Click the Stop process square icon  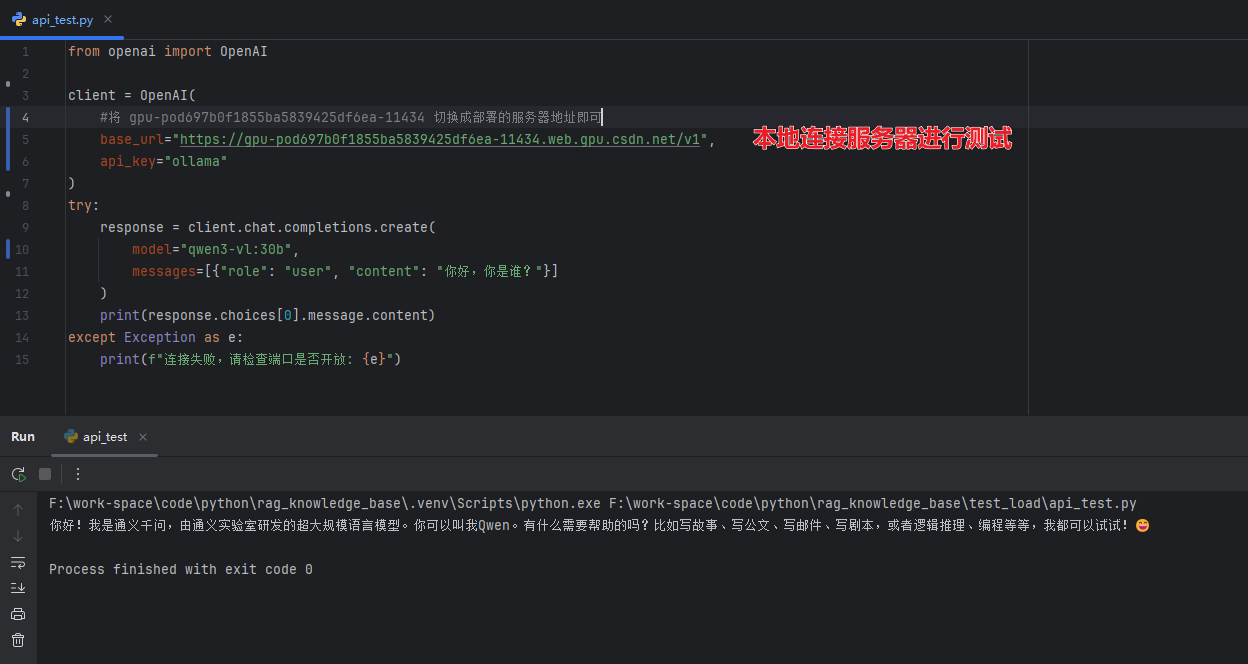(45, 474)
